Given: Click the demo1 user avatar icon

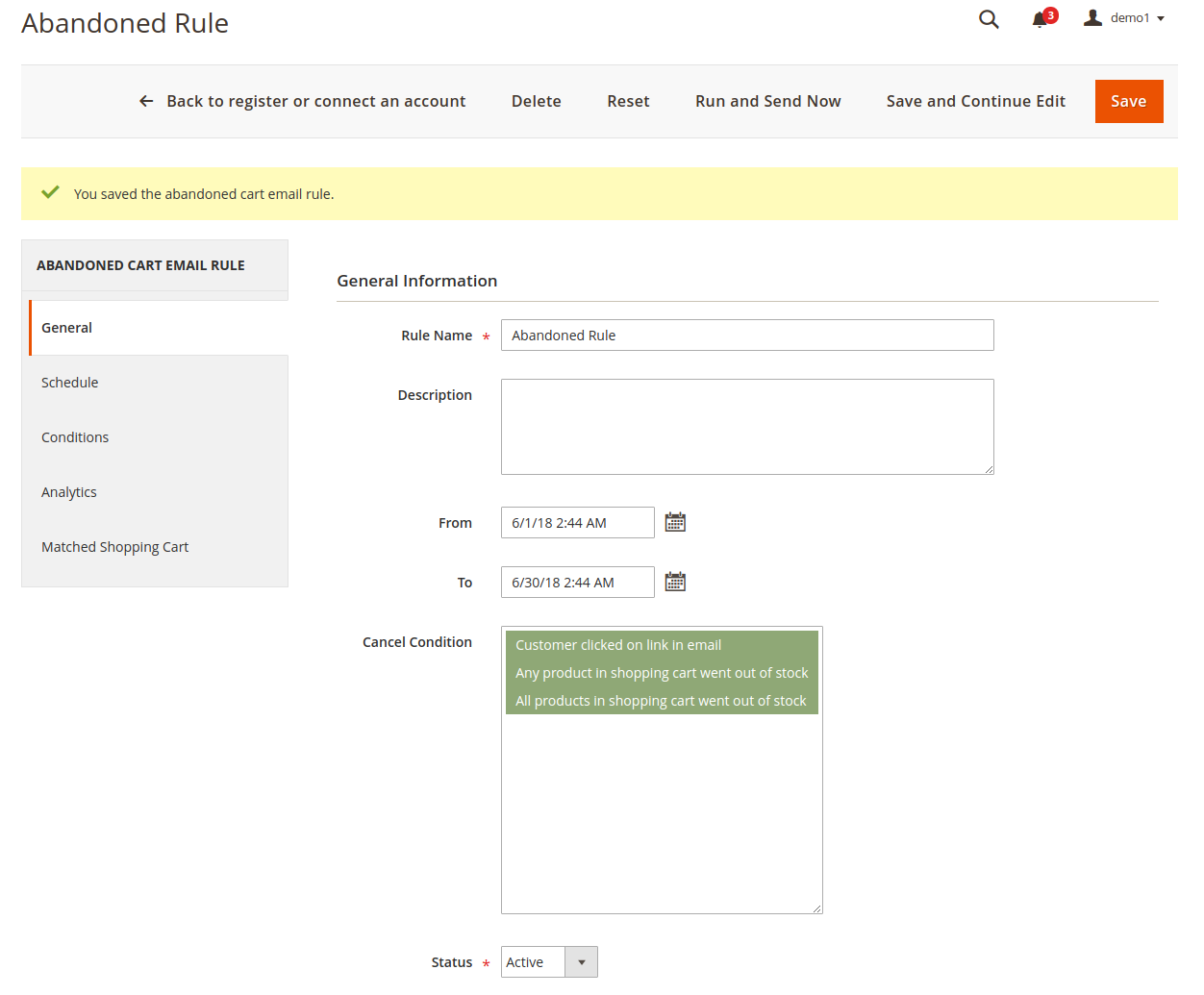Looking at the screenshot, I should click(x=1092, y=18).
